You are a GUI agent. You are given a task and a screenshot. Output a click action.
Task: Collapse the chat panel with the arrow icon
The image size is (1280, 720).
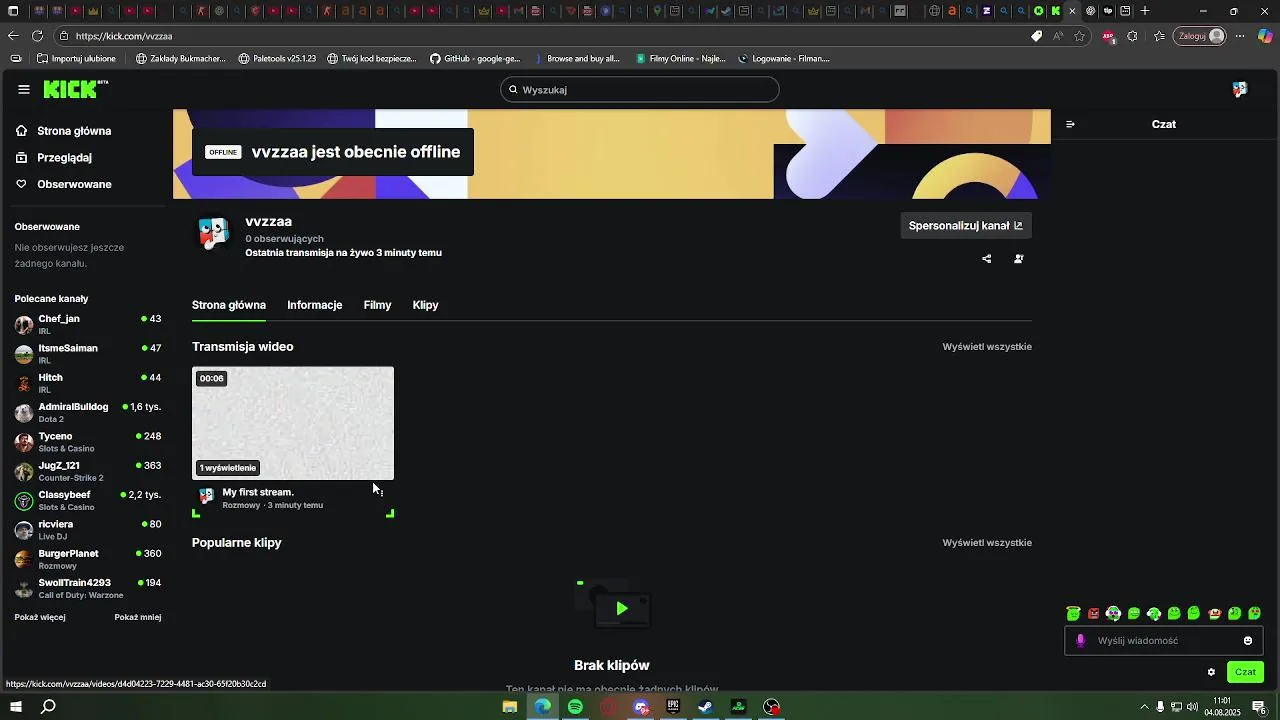click(1070, 124)
